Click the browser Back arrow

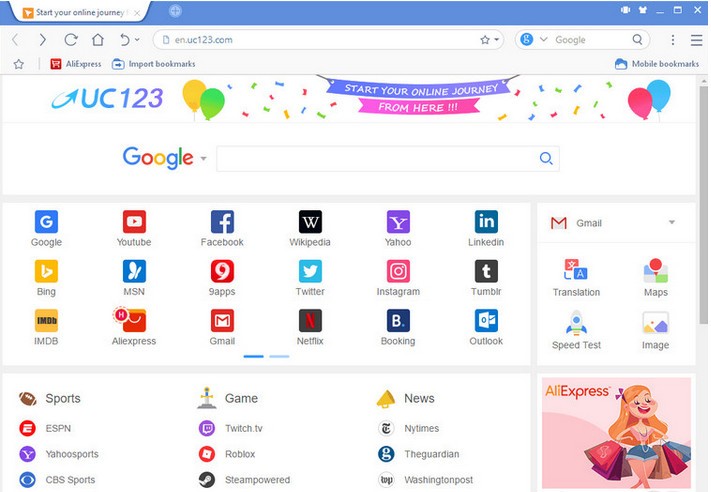[x=15, y=40]
